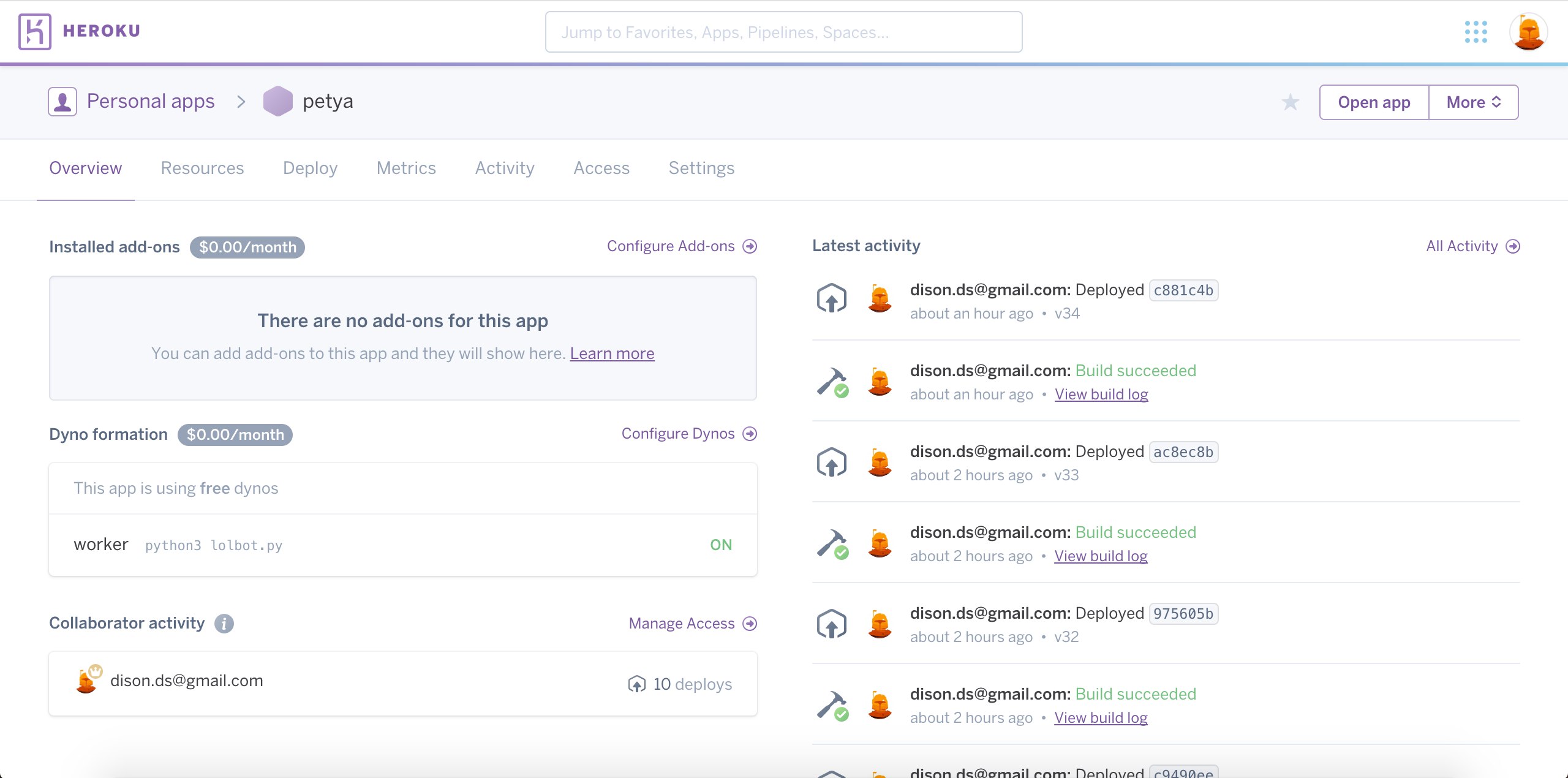Click the Installed add-ons $0.00/month badge
This screenshot has height=778, width=1568.
pos(247,247)
